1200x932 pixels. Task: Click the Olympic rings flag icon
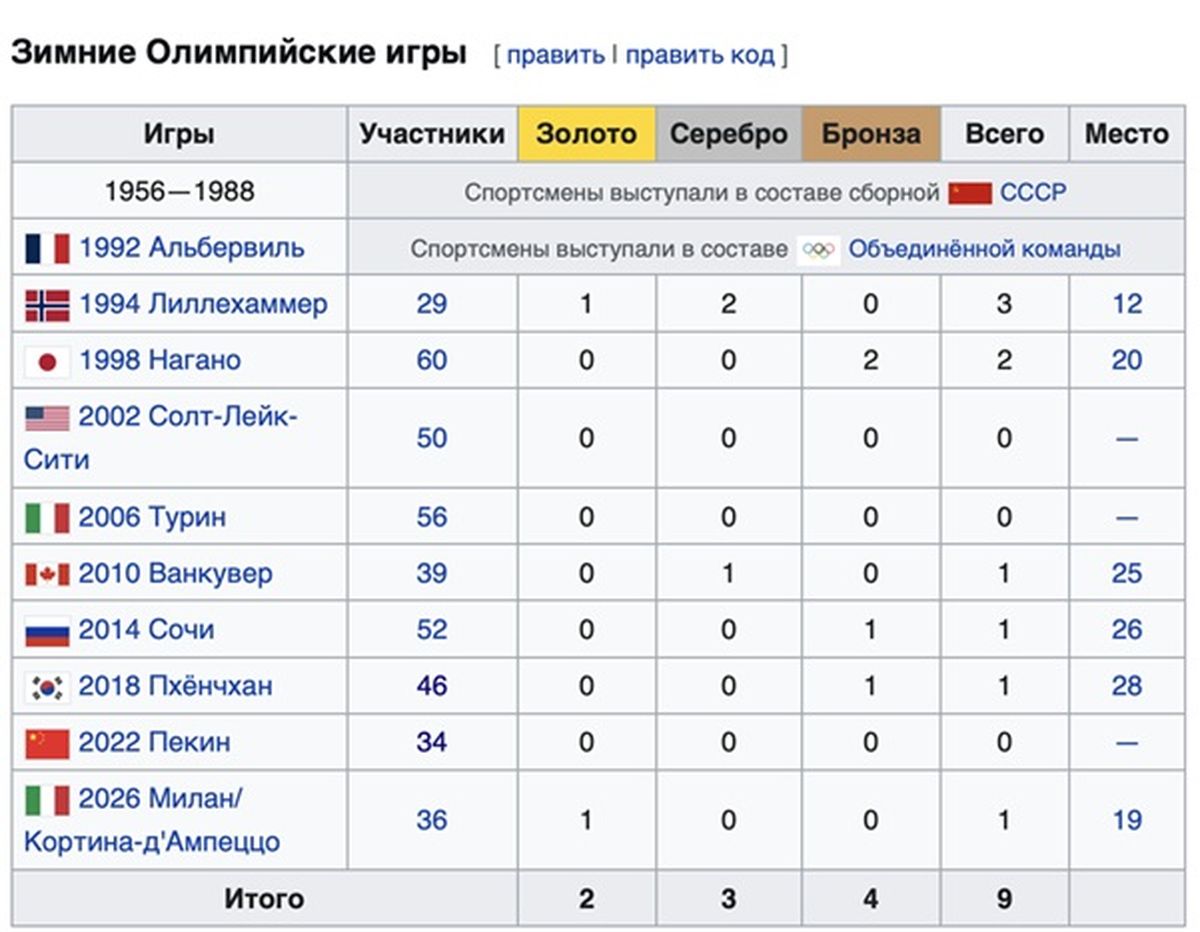[x=819, y=249]
